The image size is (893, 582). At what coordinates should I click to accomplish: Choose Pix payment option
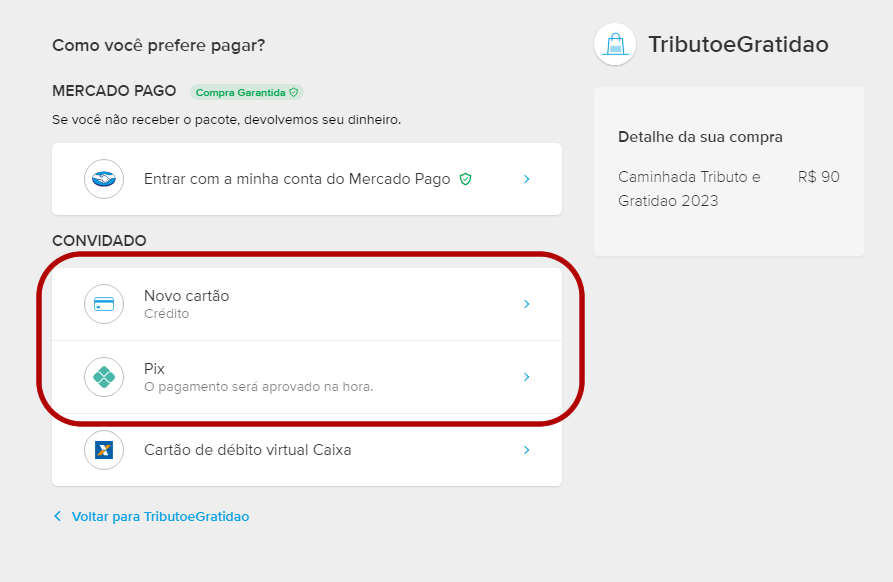coord(307,377)
